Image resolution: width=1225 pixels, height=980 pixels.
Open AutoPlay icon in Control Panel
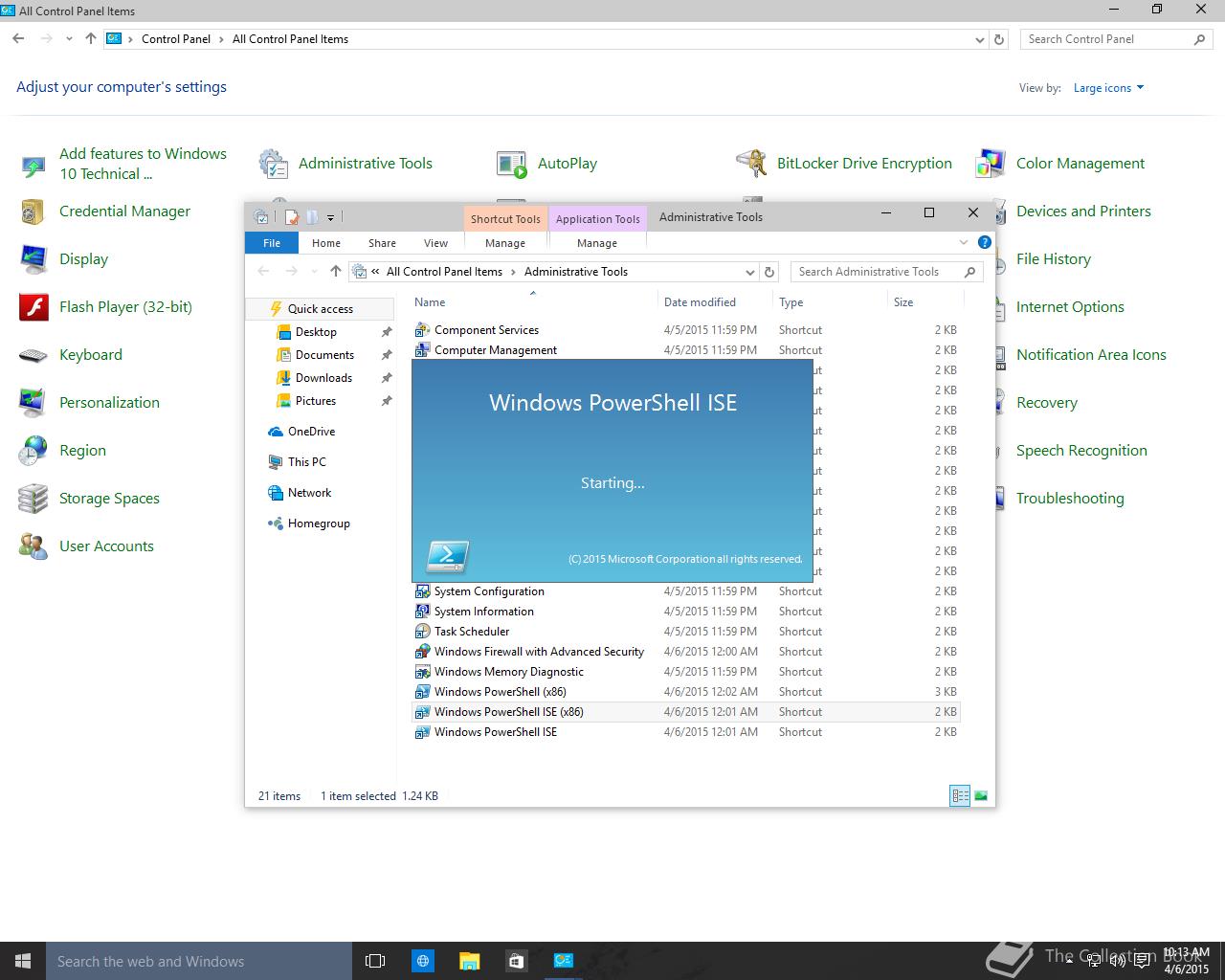512,164
